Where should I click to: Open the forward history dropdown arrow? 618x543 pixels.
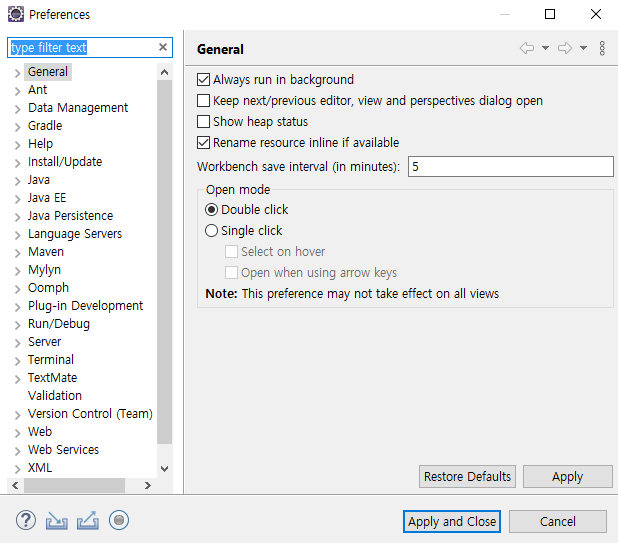(583, 48)
